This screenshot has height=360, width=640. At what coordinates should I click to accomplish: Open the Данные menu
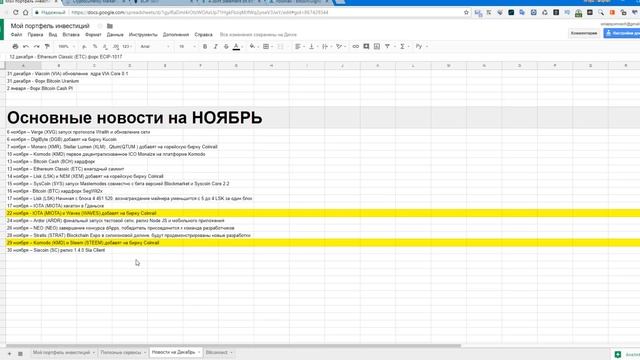(115, 35)
